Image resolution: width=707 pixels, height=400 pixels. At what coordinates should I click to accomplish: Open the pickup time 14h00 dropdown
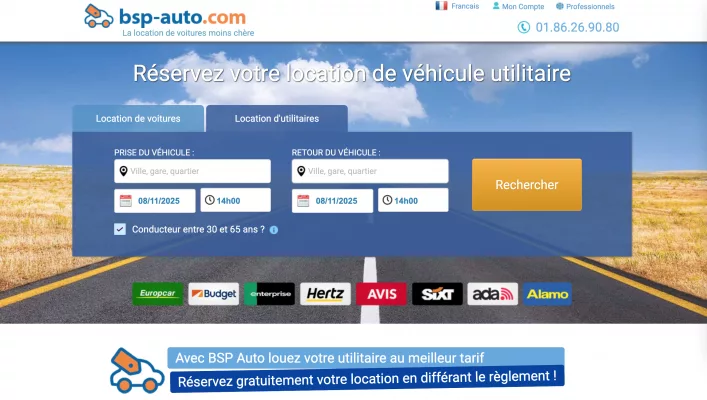click(x=236, y=200)
